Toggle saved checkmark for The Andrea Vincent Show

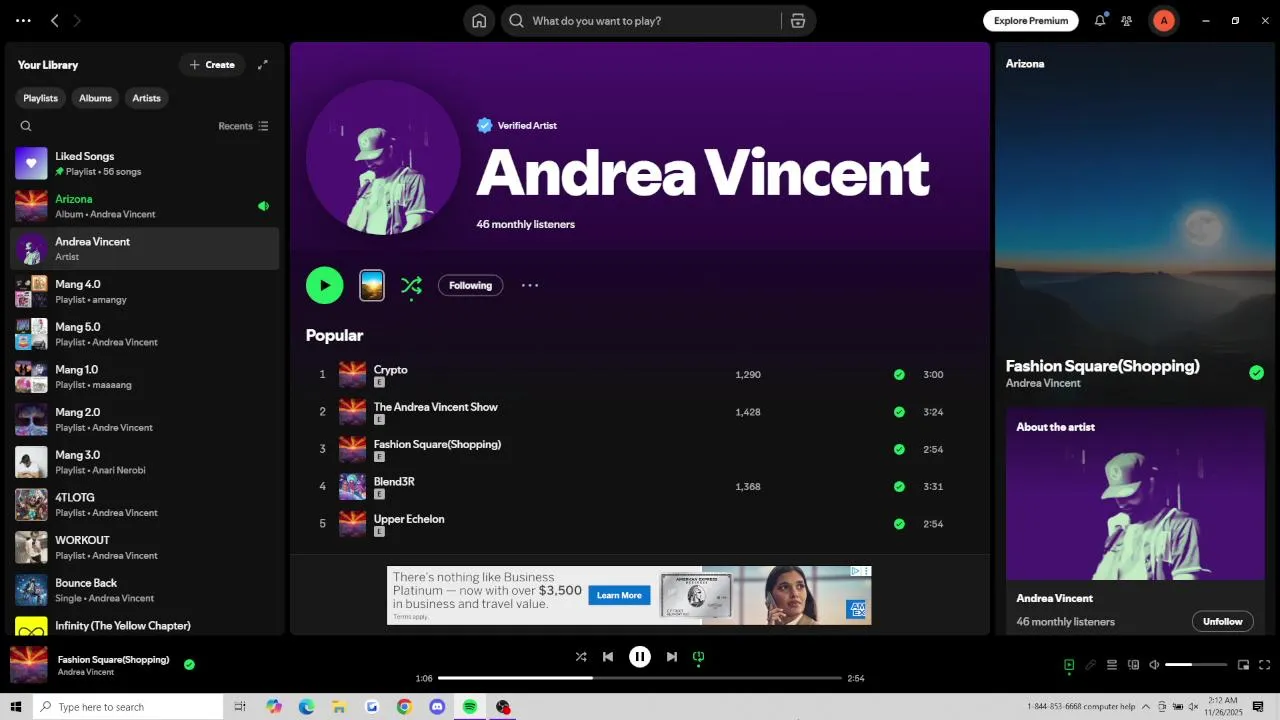point(899,412)
